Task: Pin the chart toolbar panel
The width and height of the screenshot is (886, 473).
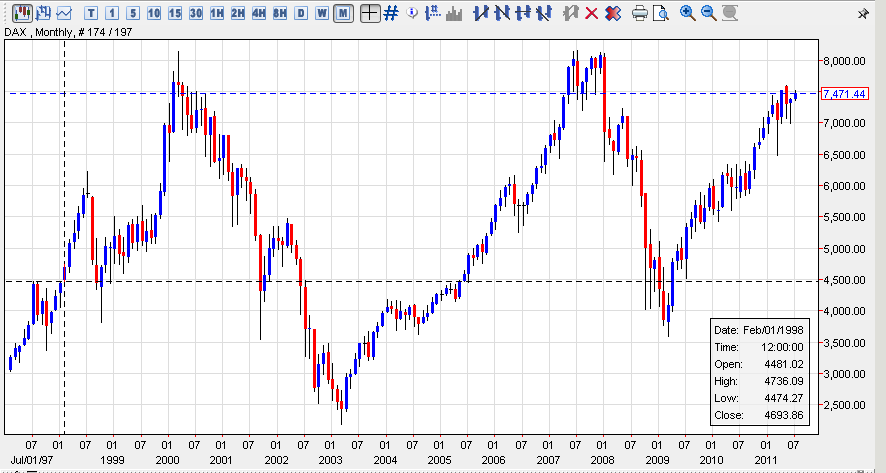Action: point(863,14)
